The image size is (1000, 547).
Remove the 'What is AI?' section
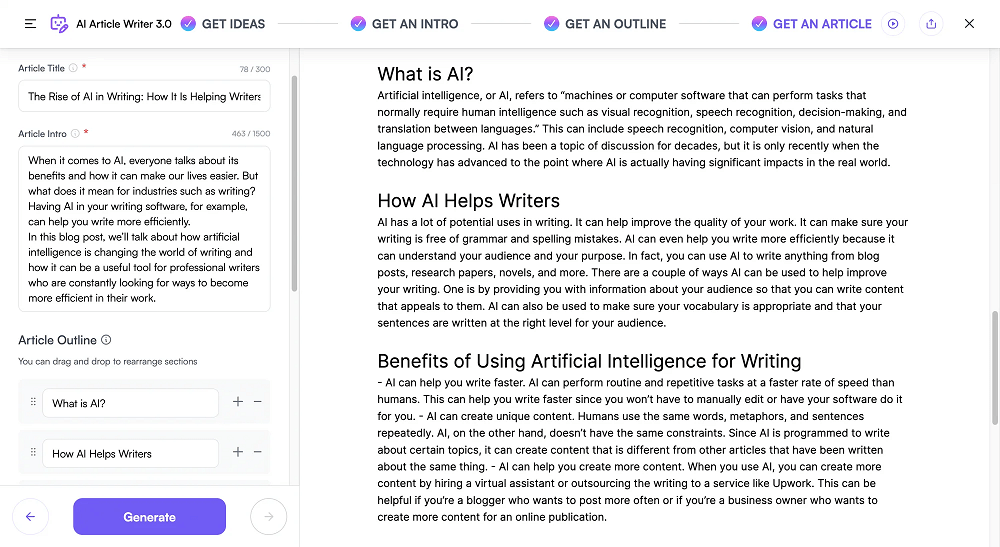(258, 402)
